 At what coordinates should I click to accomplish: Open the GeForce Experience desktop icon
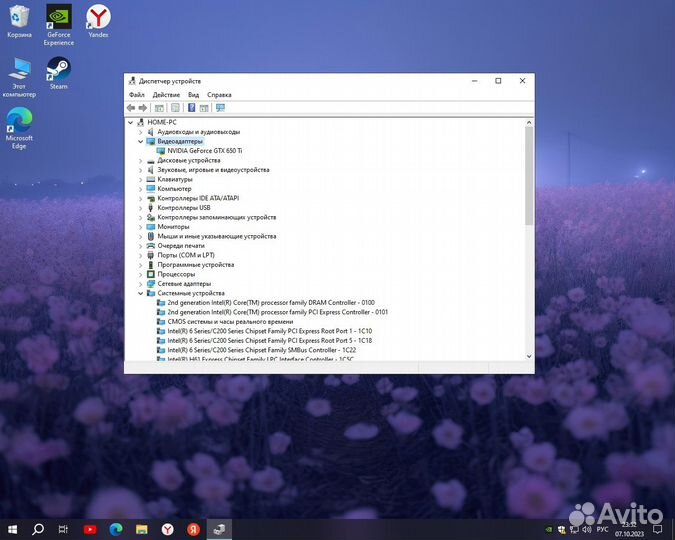pyautogui.click(x=58, y=24)
